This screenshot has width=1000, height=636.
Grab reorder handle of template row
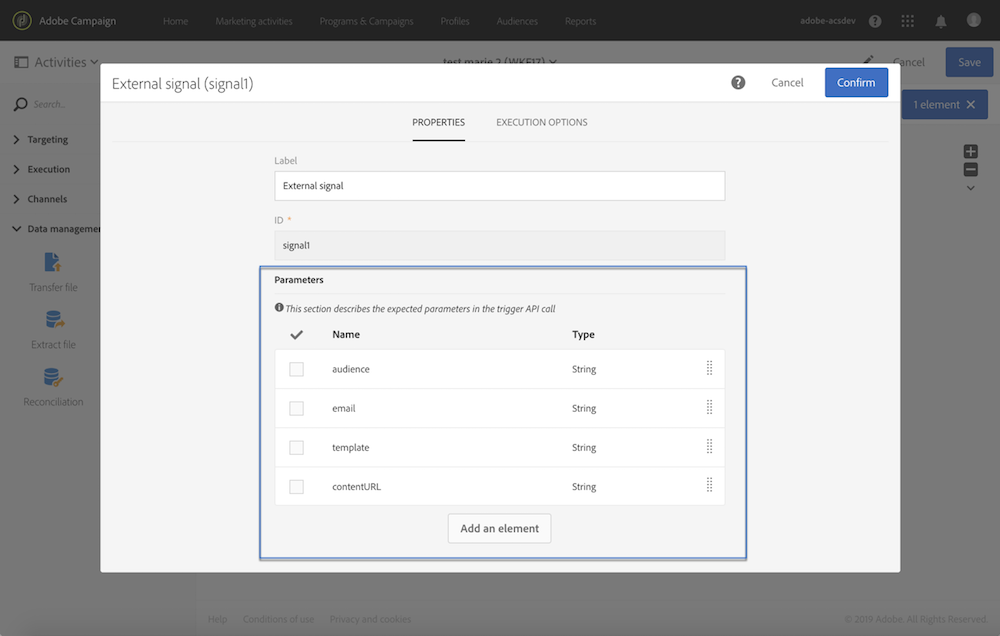click(709, 447)
